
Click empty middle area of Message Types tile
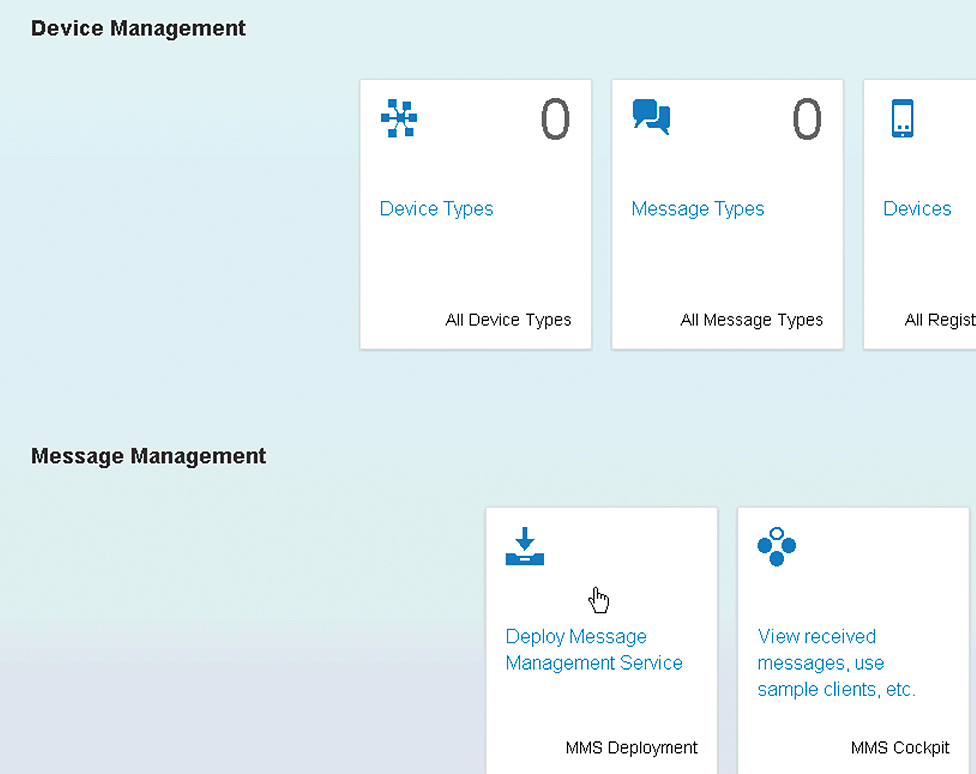pyautogui.click(x=727, y=265)
